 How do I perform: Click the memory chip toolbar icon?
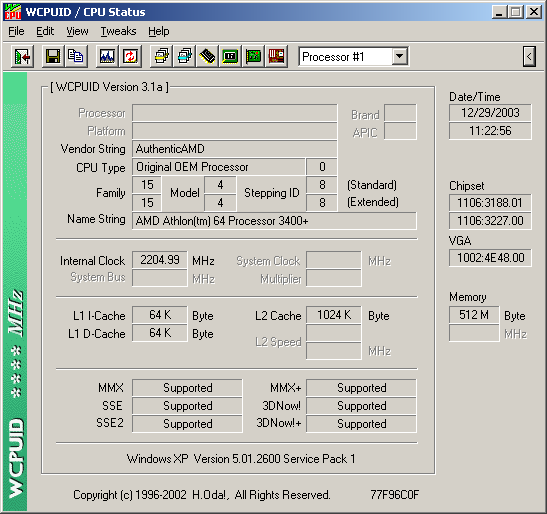click(x=207, y=56)
